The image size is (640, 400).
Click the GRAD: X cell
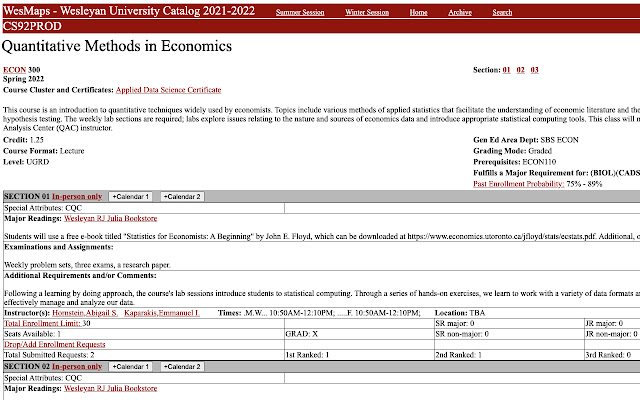coord(359,334)
